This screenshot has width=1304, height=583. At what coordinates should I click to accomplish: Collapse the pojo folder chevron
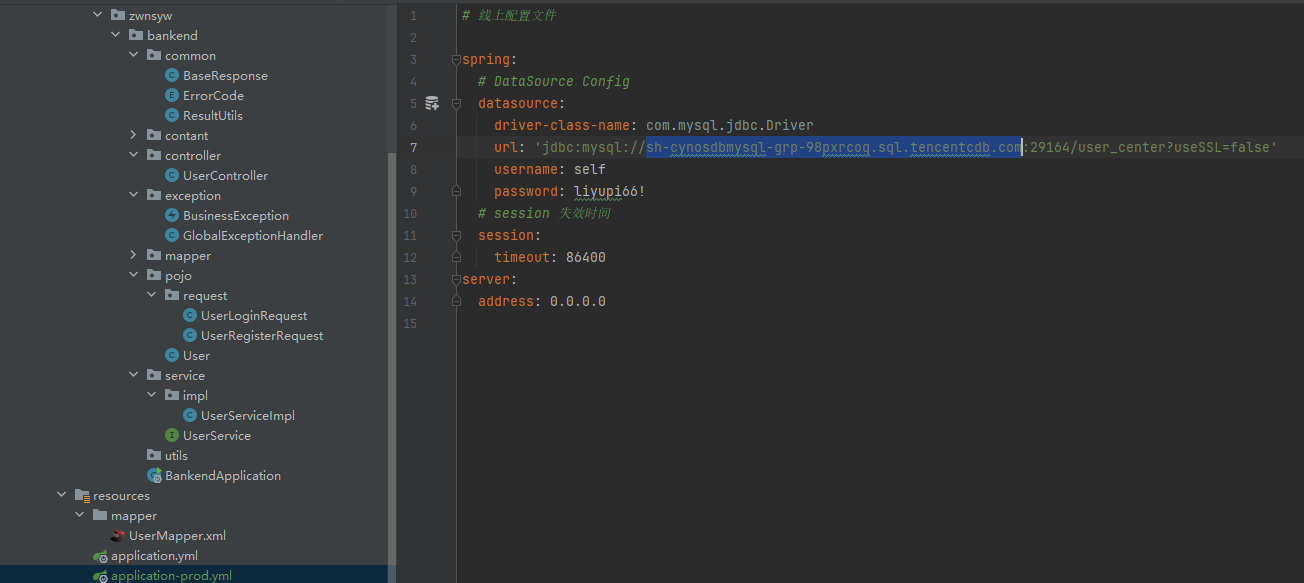tap(134, 275)
